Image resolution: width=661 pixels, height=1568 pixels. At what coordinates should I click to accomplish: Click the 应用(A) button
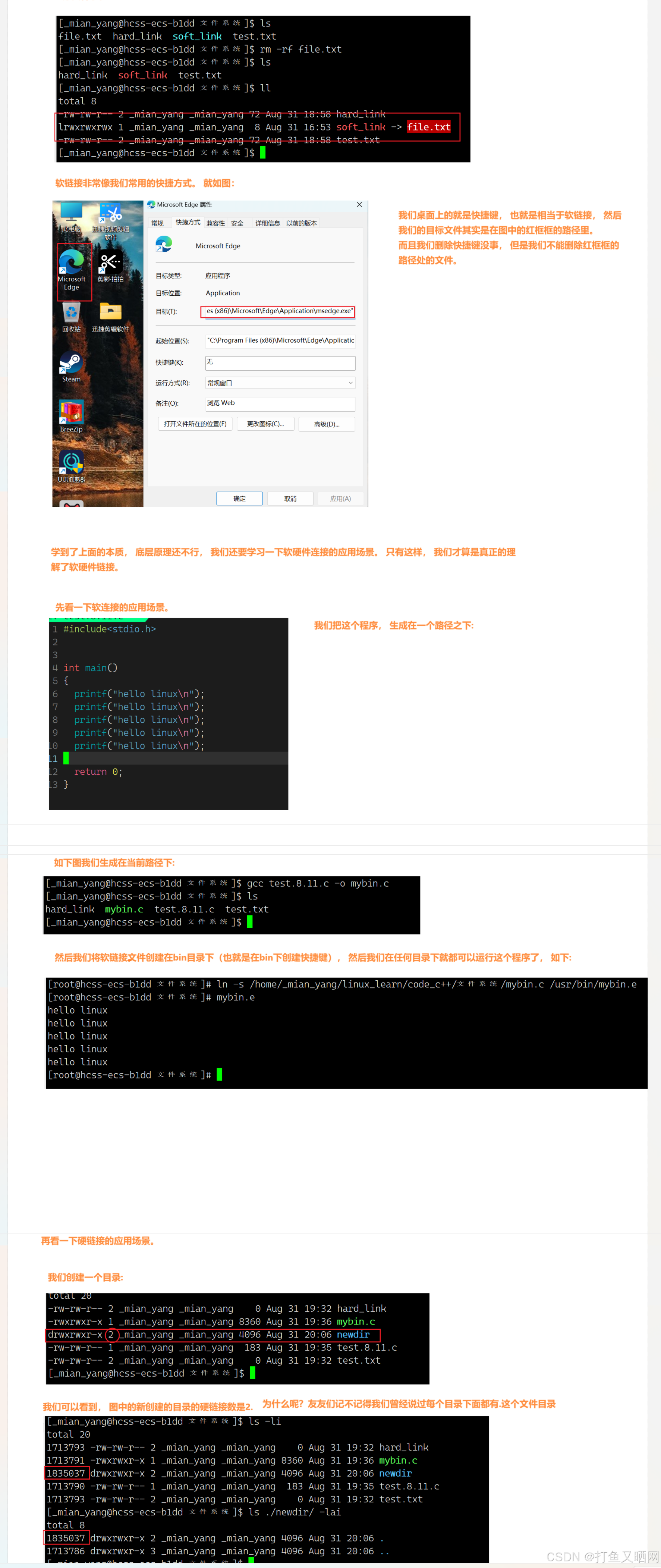pos(341,499)
